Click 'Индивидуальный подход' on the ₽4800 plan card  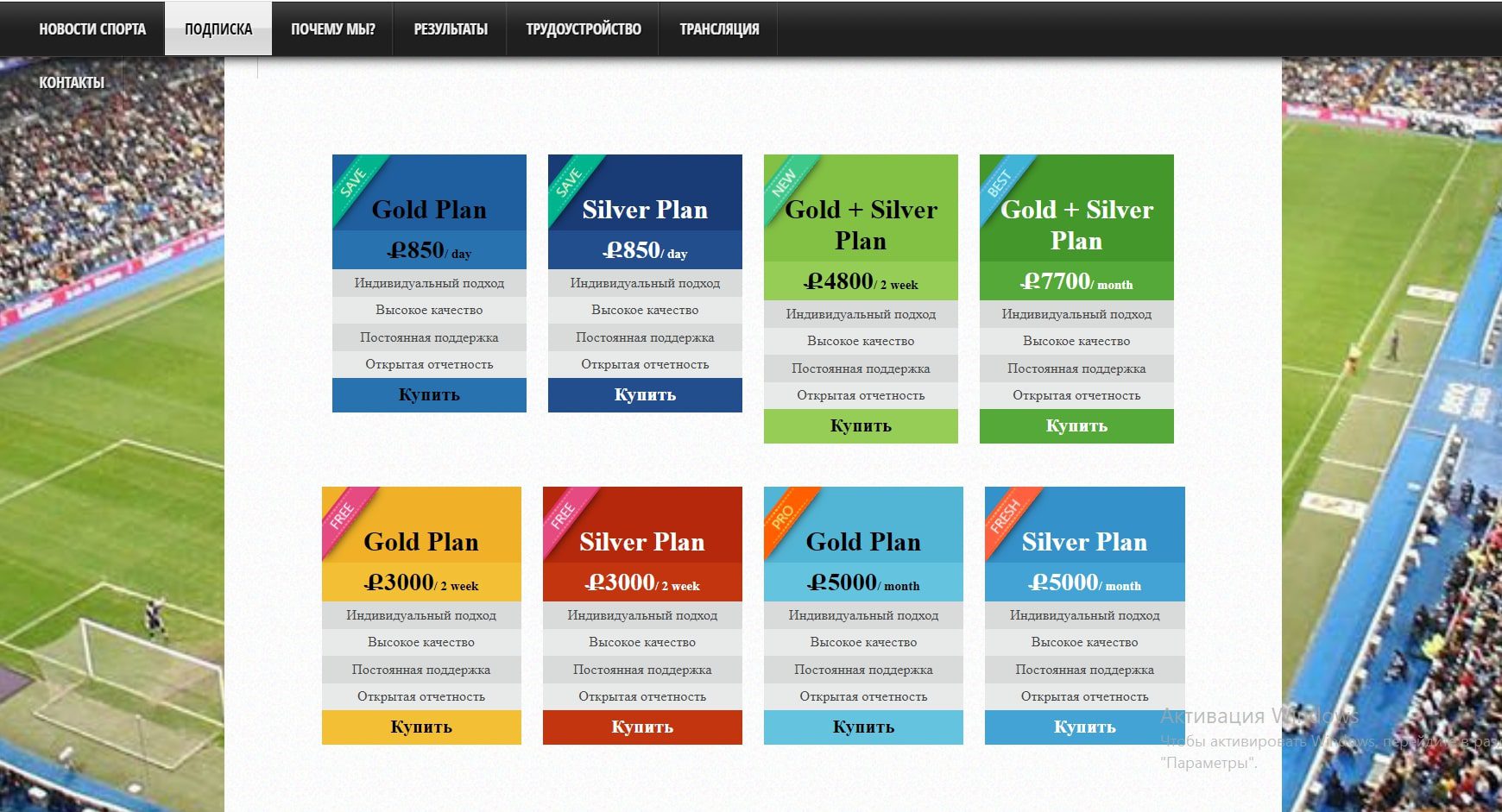pos(861,314)
